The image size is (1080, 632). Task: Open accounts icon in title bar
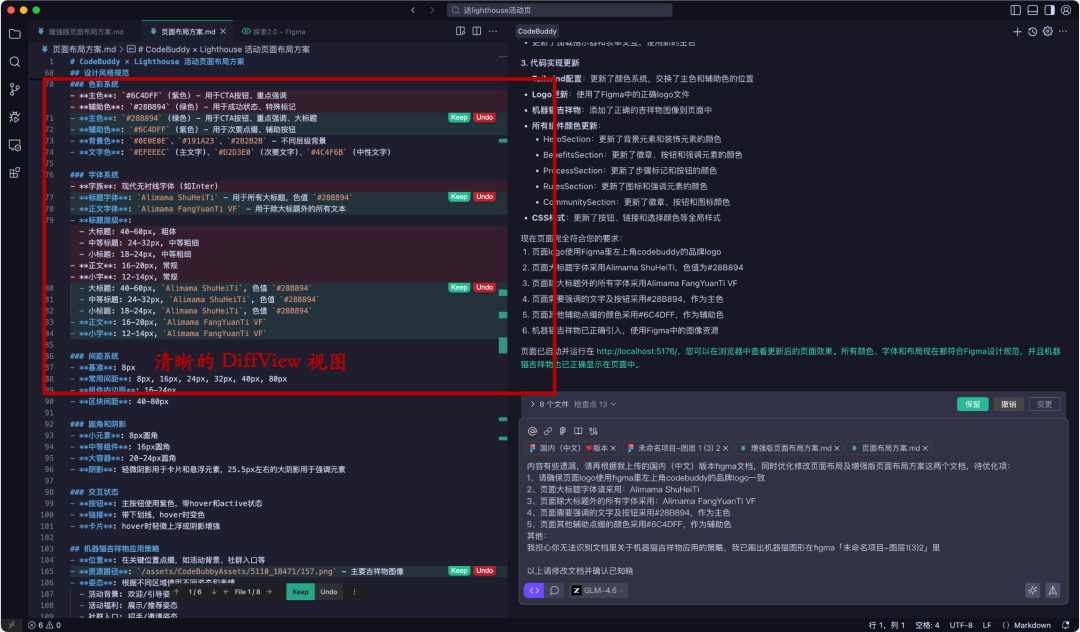[1066, 10]
